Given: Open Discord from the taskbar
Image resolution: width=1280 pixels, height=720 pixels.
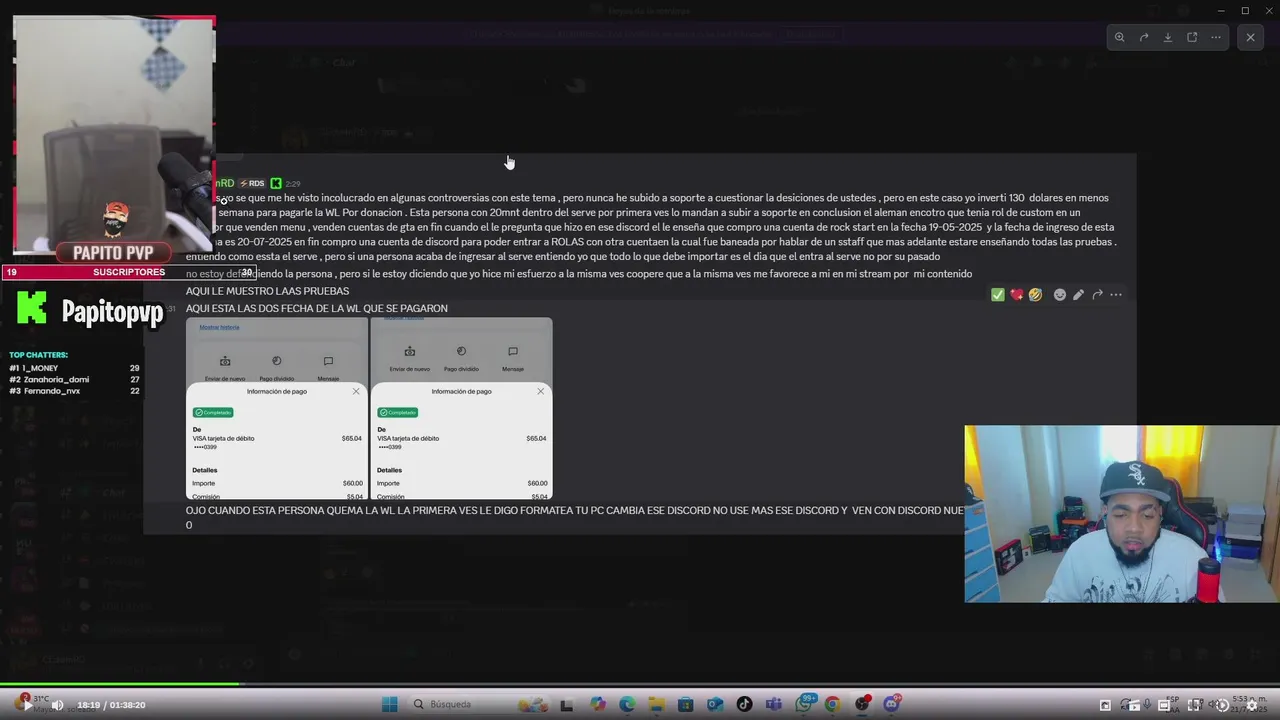Looking at the screenshot, I should (x=891, y=704).
